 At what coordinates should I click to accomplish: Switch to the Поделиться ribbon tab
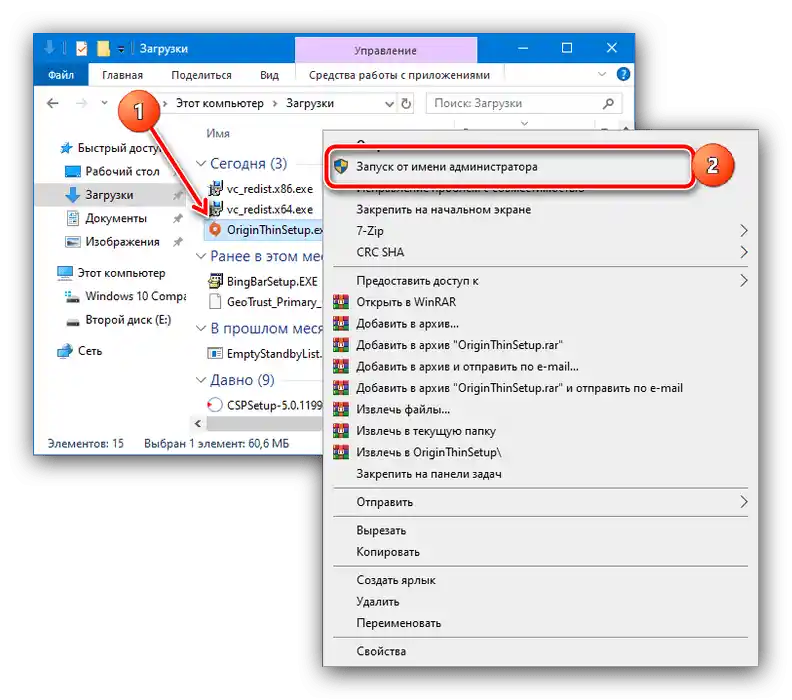point(202,75)
